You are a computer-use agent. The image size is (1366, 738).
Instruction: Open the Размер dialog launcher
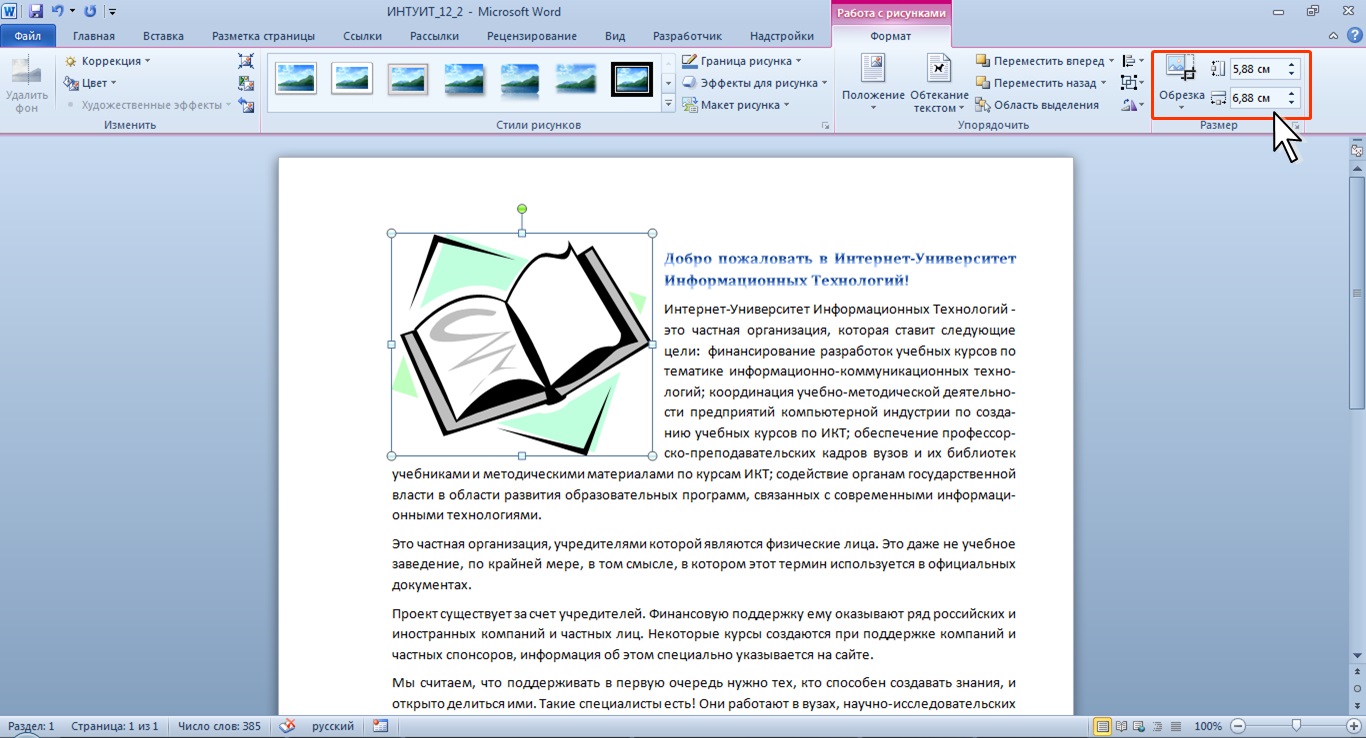[x=1296, y=126]
